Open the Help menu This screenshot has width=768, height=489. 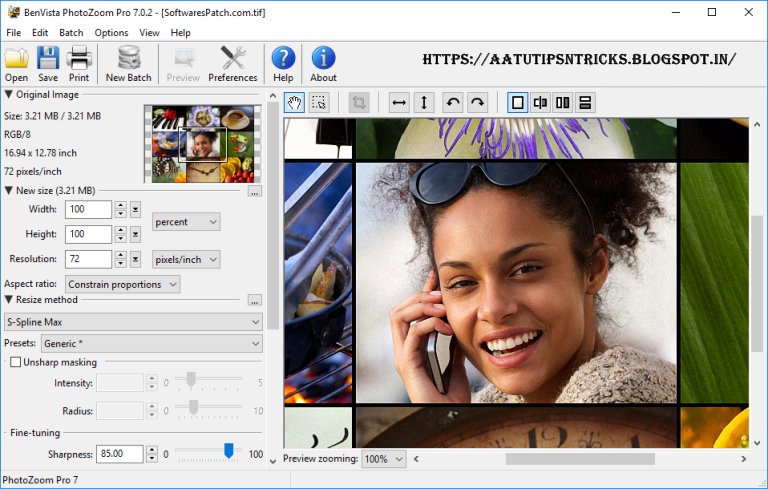click(180, 33)
